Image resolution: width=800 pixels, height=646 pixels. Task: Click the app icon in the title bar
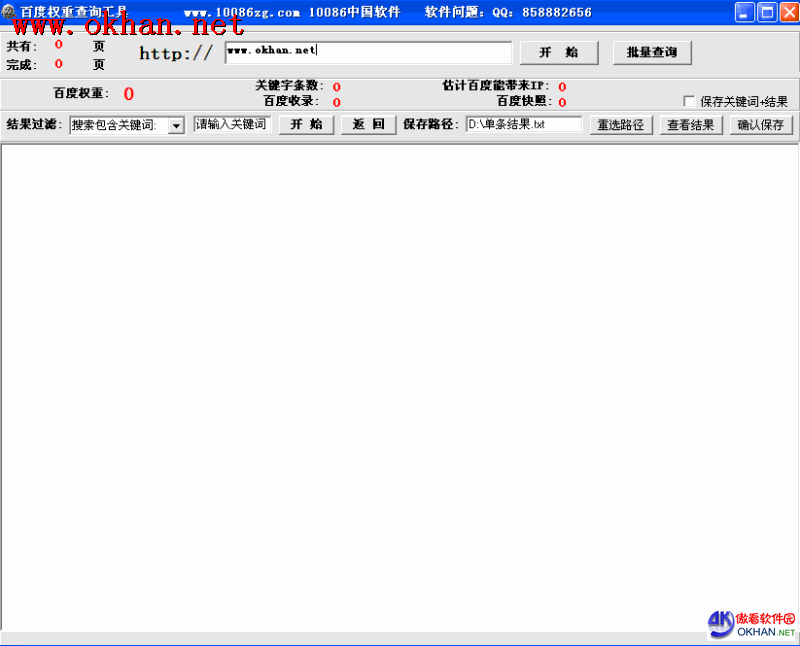tap(8, 11)
